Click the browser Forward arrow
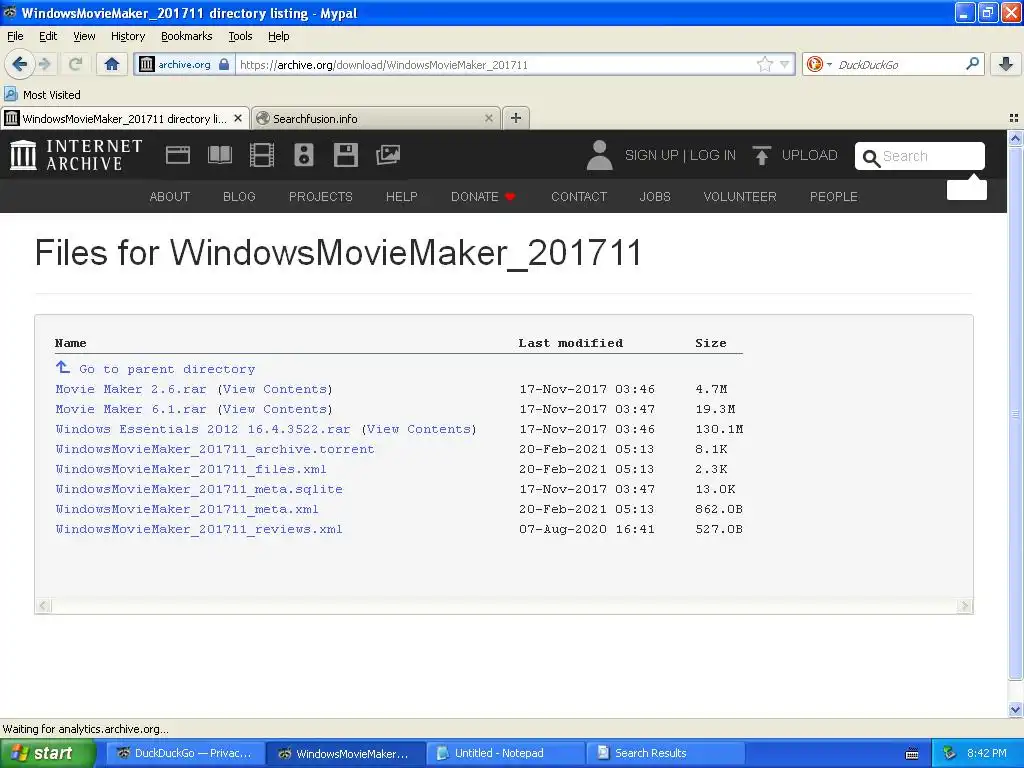The image size is (1024, 768). [45, 64]
